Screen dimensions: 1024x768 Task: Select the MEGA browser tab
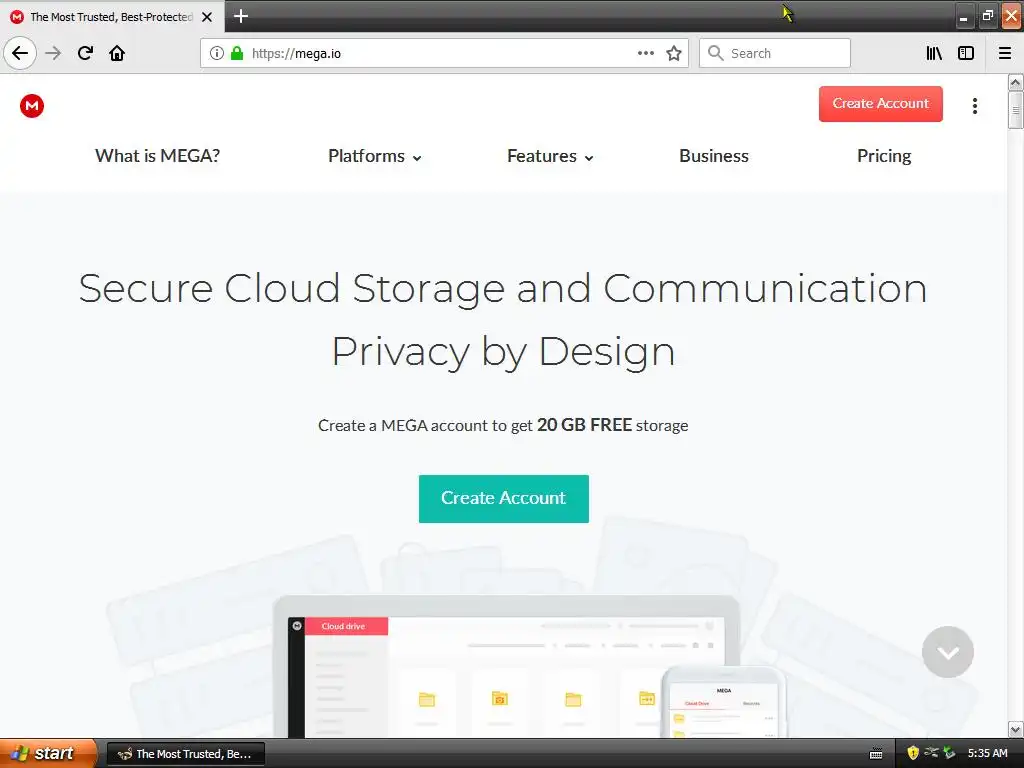pyautogui.click(x=111, y=17)
